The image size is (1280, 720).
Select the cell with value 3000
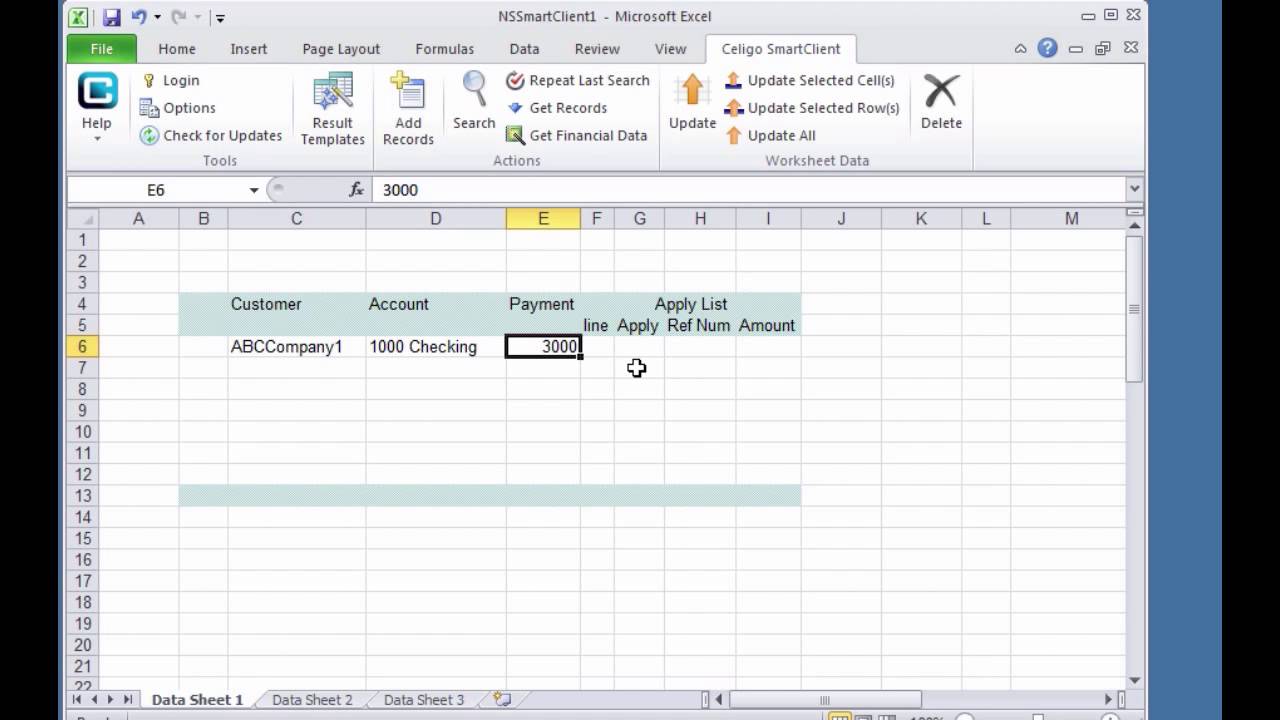(x=543, y=347)
